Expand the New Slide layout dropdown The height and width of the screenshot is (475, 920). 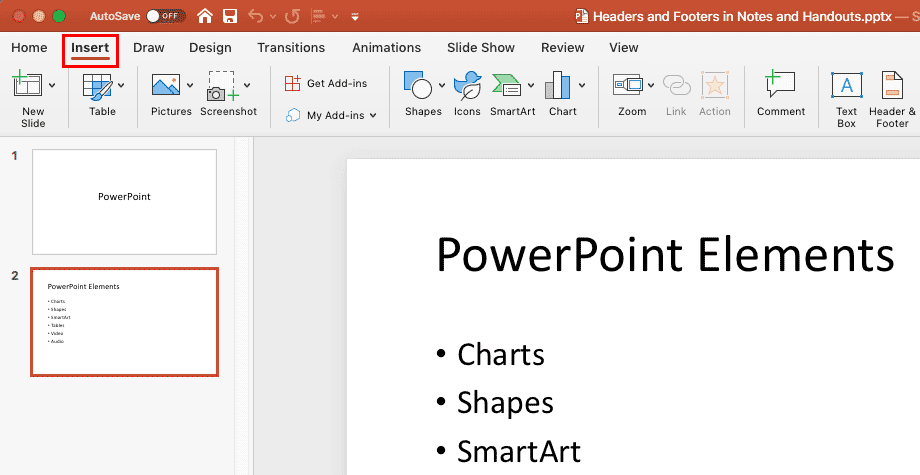pos(52,86)
